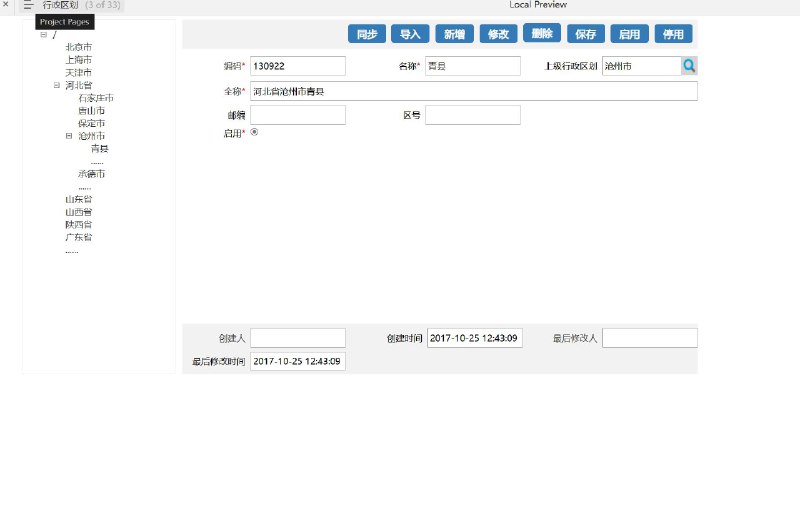Select 山西省 in the tree

coord(79,212)
